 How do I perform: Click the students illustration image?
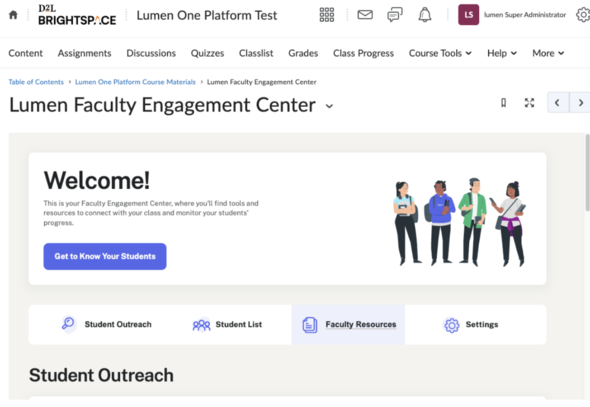click(460, 222)
